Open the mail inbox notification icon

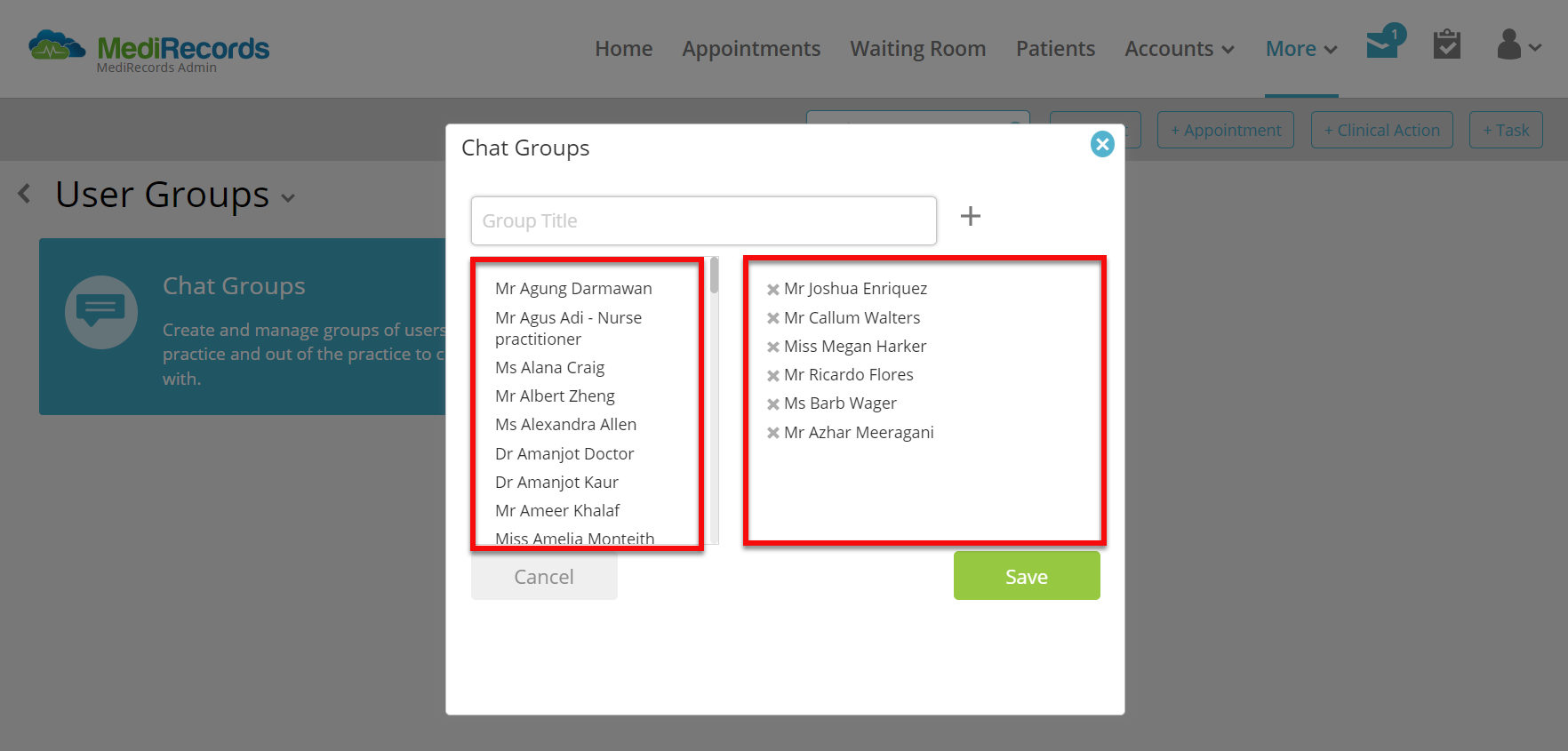click(x=1385, y=43)
